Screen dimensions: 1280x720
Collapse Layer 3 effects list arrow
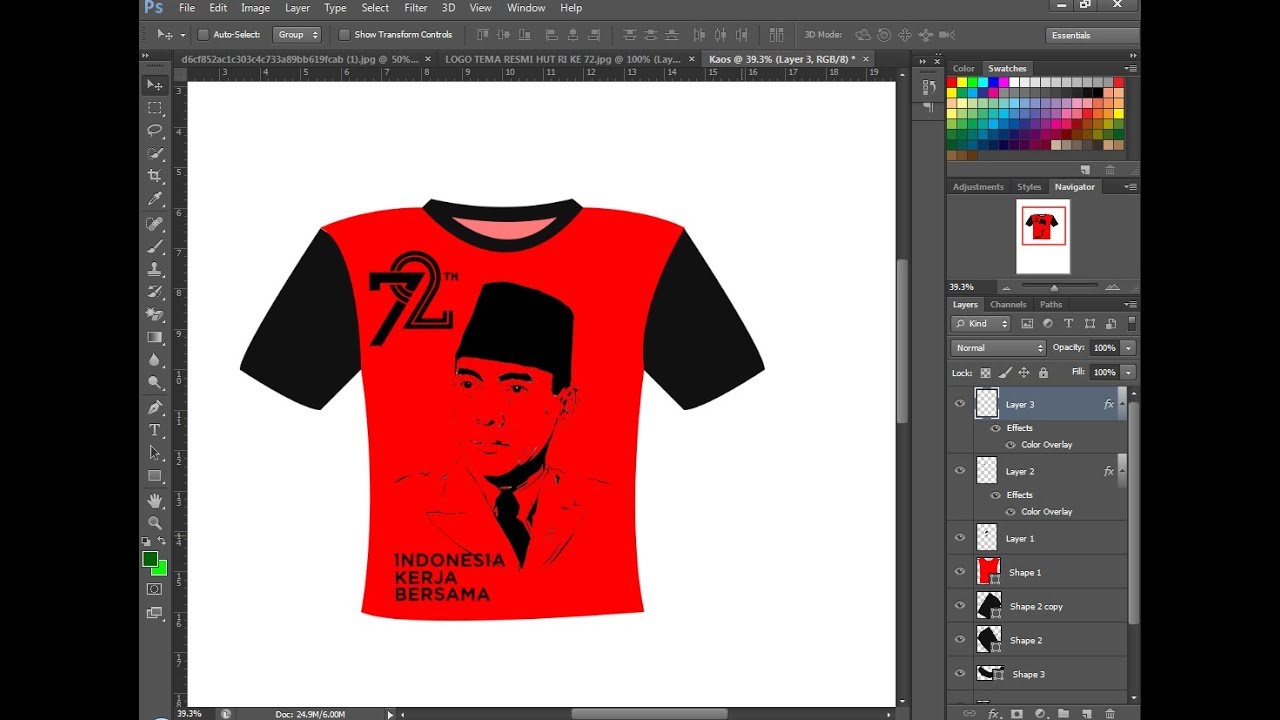1122,404
